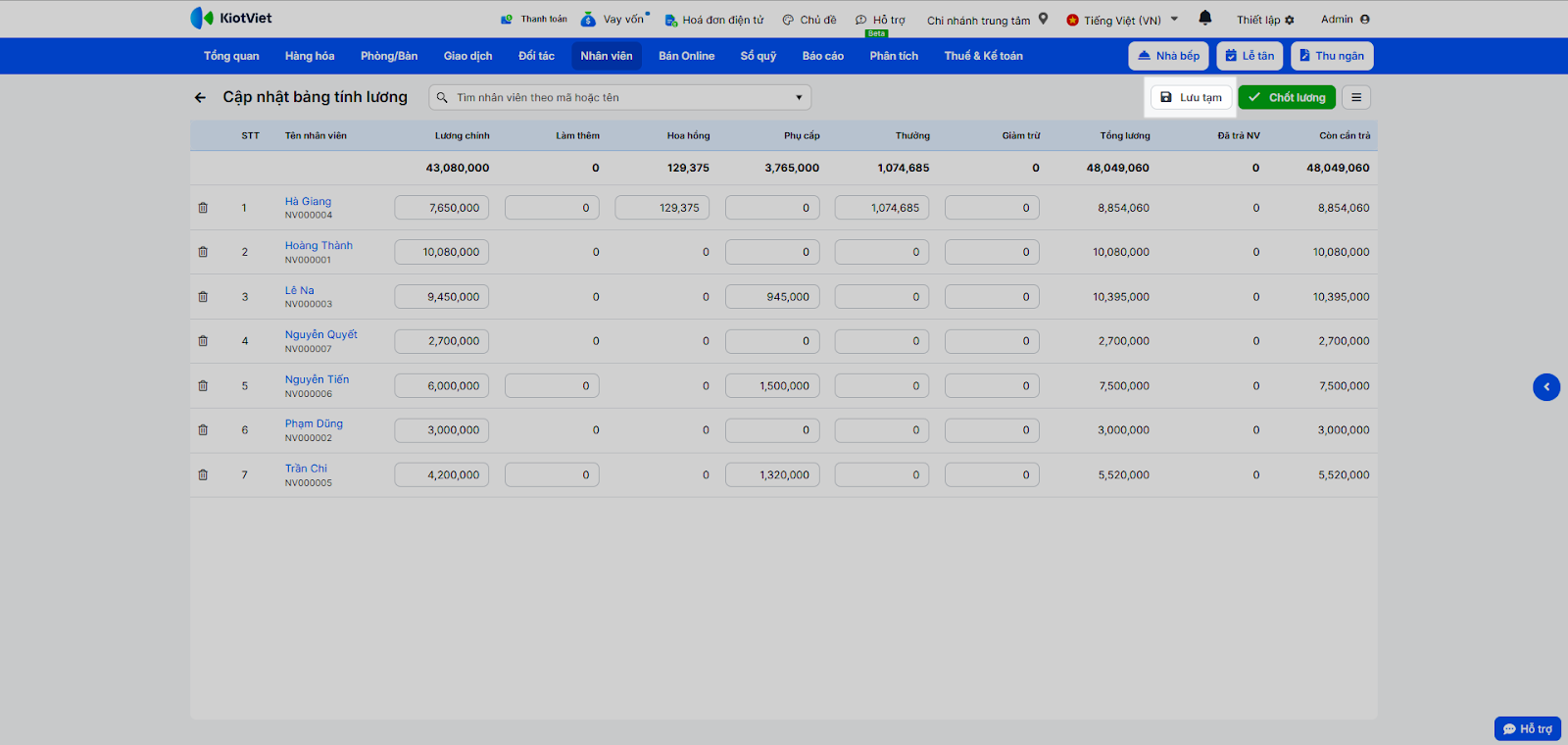The width and height of the screenshot is (1568, 745).
Task: Remove Trần Chi row with trash icon
Action: (x=203, y=475)
